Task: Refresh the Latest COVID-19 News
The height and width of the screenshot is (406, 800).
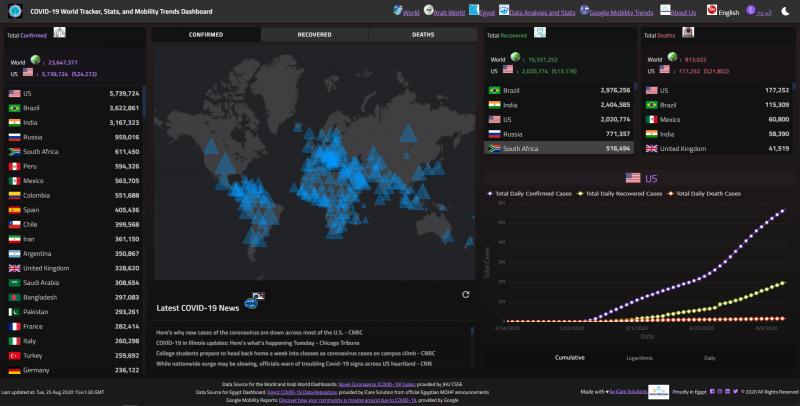Action: [465, 294]
